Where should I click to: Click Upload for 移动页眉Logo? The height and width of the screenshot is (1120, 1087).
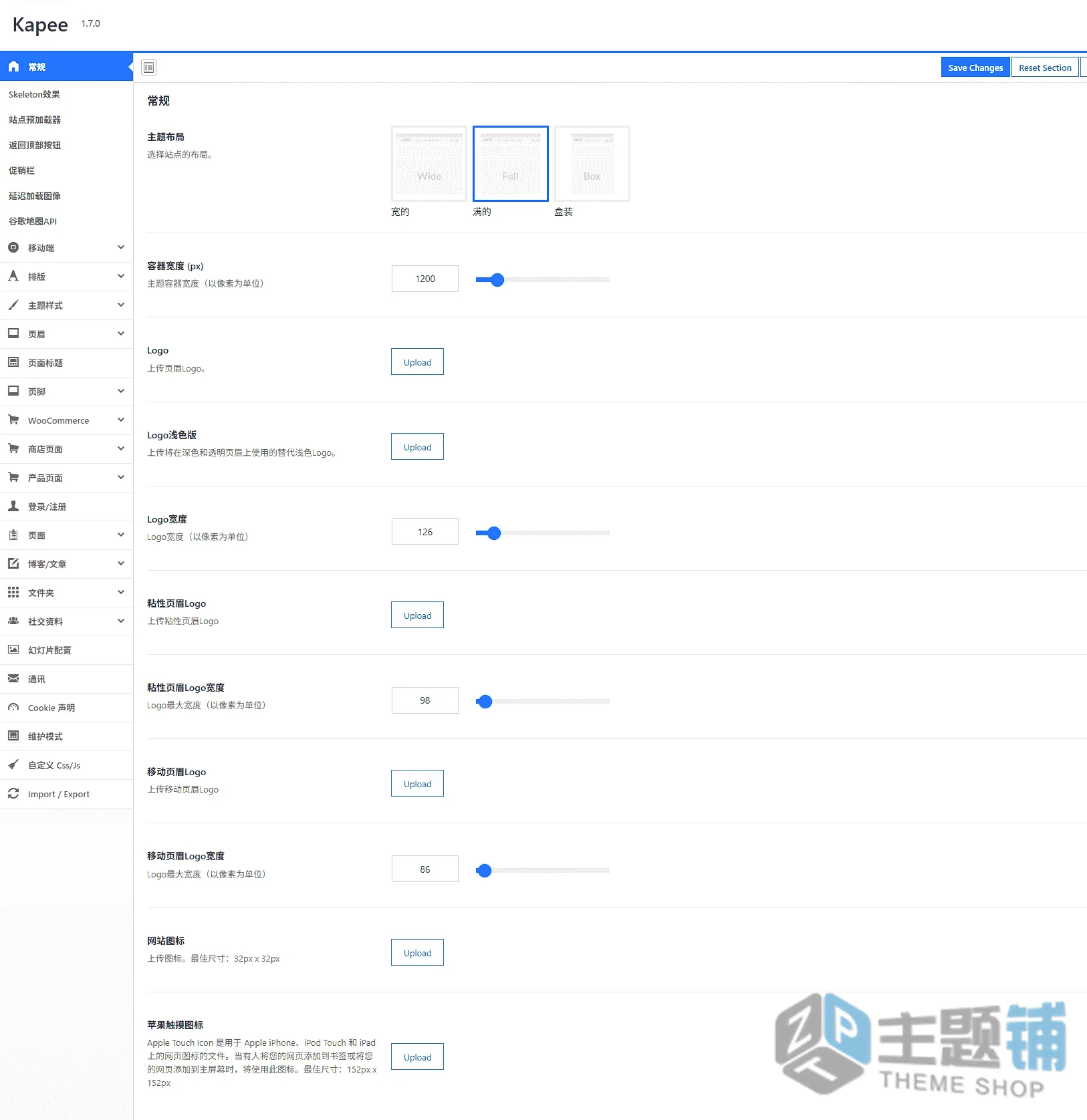417,783
